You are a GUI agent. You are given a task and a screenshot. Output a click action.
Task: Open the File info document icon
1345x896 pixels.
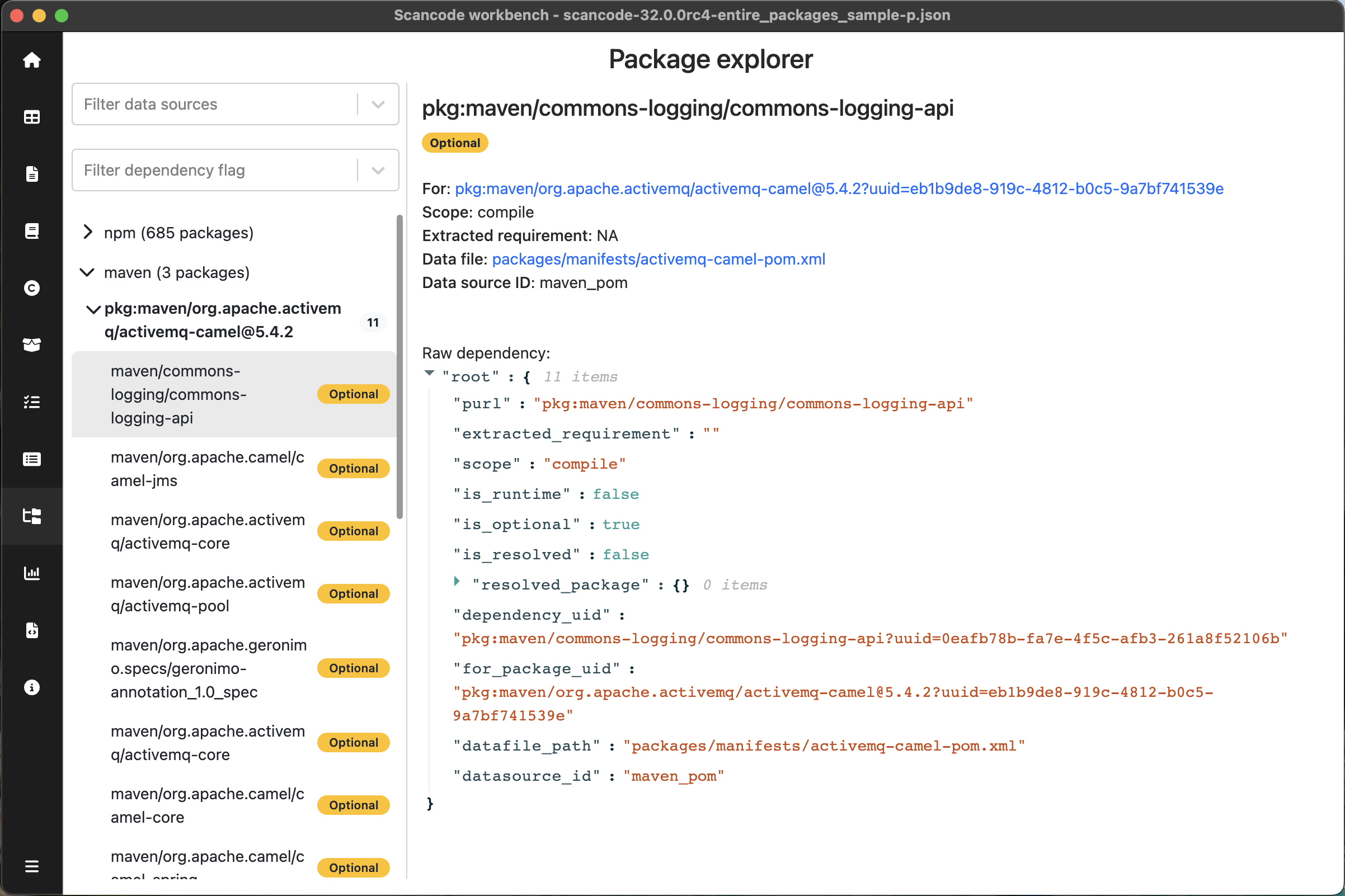32,175
